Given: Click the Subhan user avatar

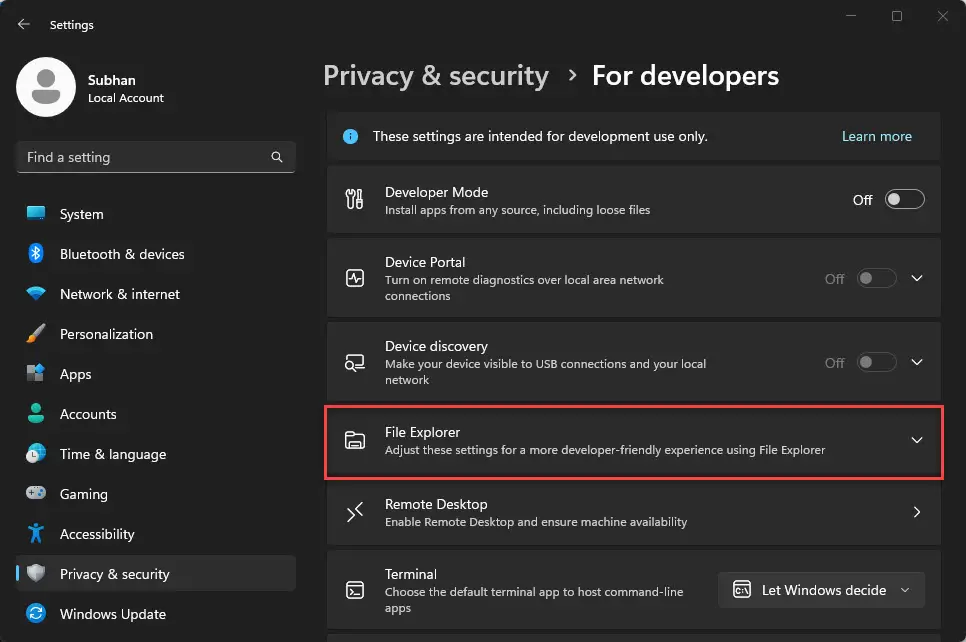Looking at the screenshot, I should pos(46,87).
